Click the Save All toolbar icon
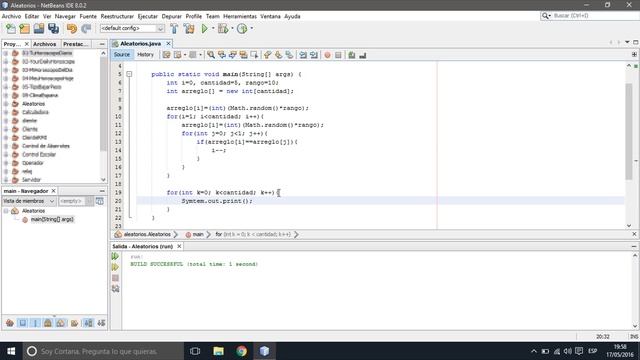This screenshot has height=360, width=640. [53, 29]
